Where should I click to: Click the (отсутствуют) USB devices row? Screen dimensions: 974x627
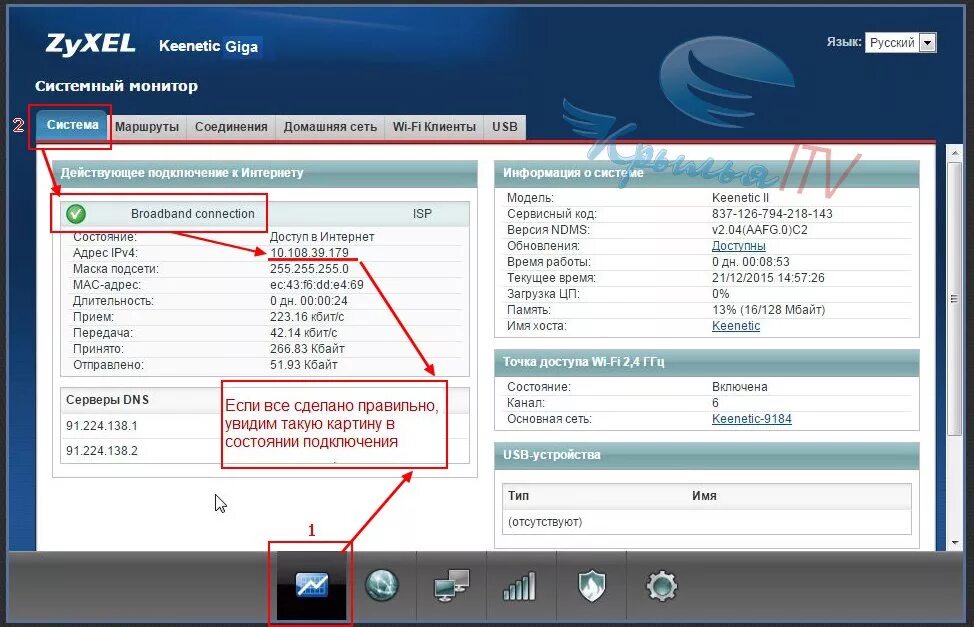click(x=706, y=522)
